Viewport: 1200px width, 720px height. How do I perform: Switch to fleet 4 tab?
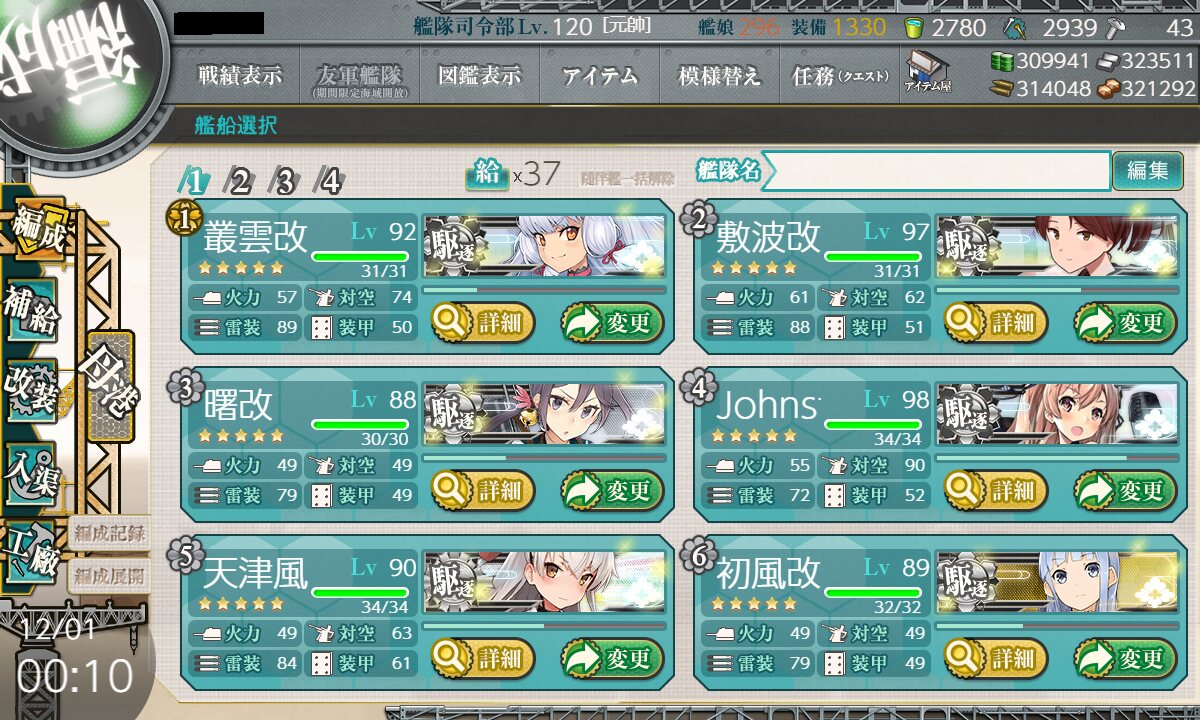329,181
